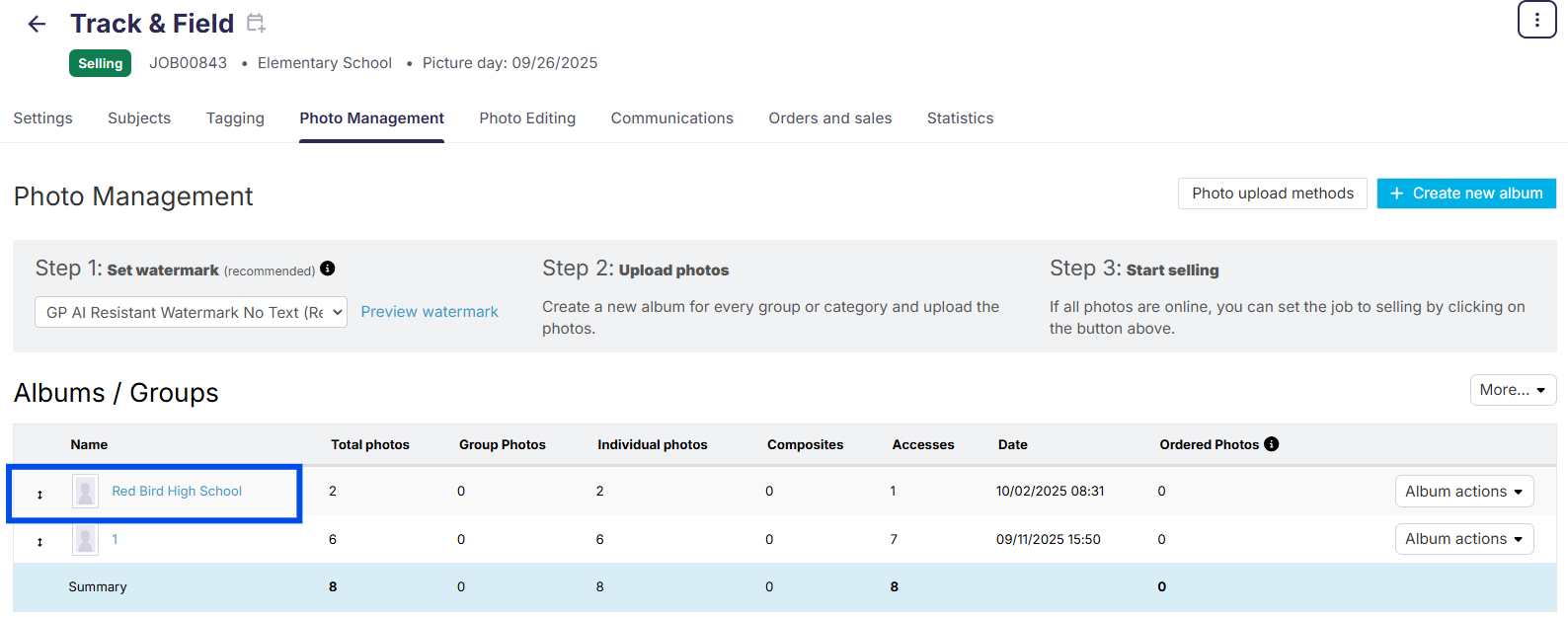
Task: Click the reorder handle for album 1
Action: point(39,541)
